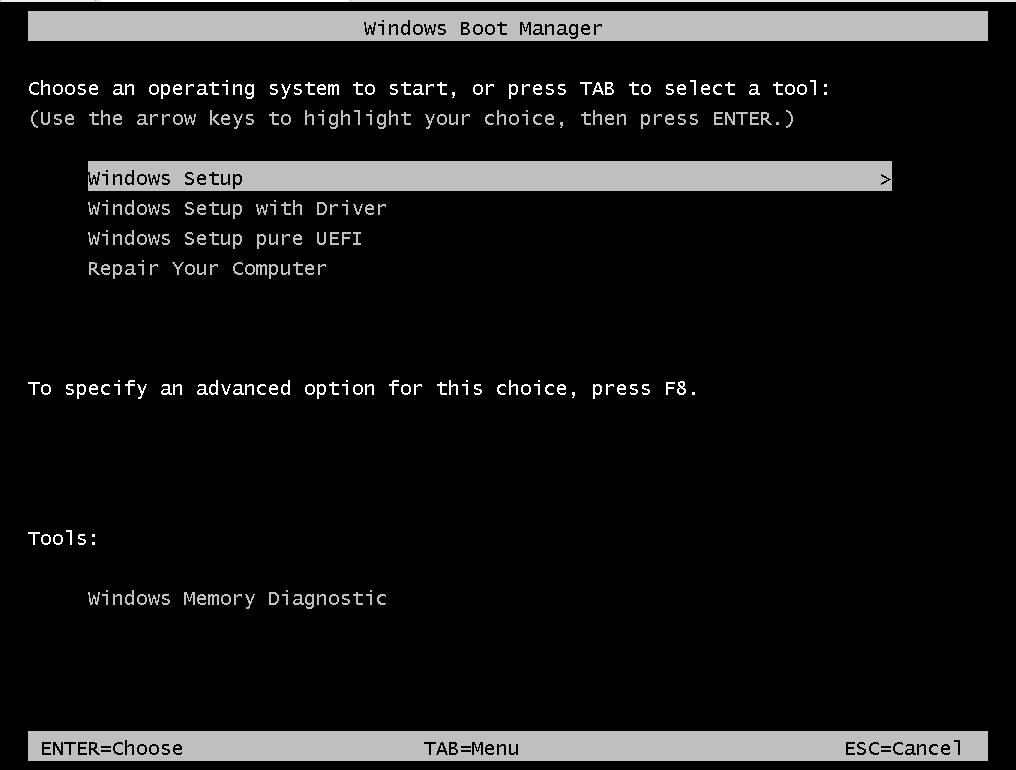1016x770 pixels.
Task: Click the arrow at end of highlighted entry
Action: tap(885, 180)
